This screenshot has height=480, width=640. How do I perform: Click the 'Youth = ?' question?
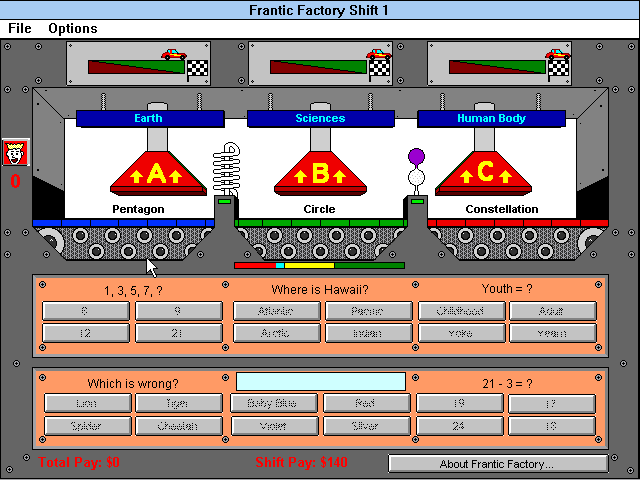[507, 289]
